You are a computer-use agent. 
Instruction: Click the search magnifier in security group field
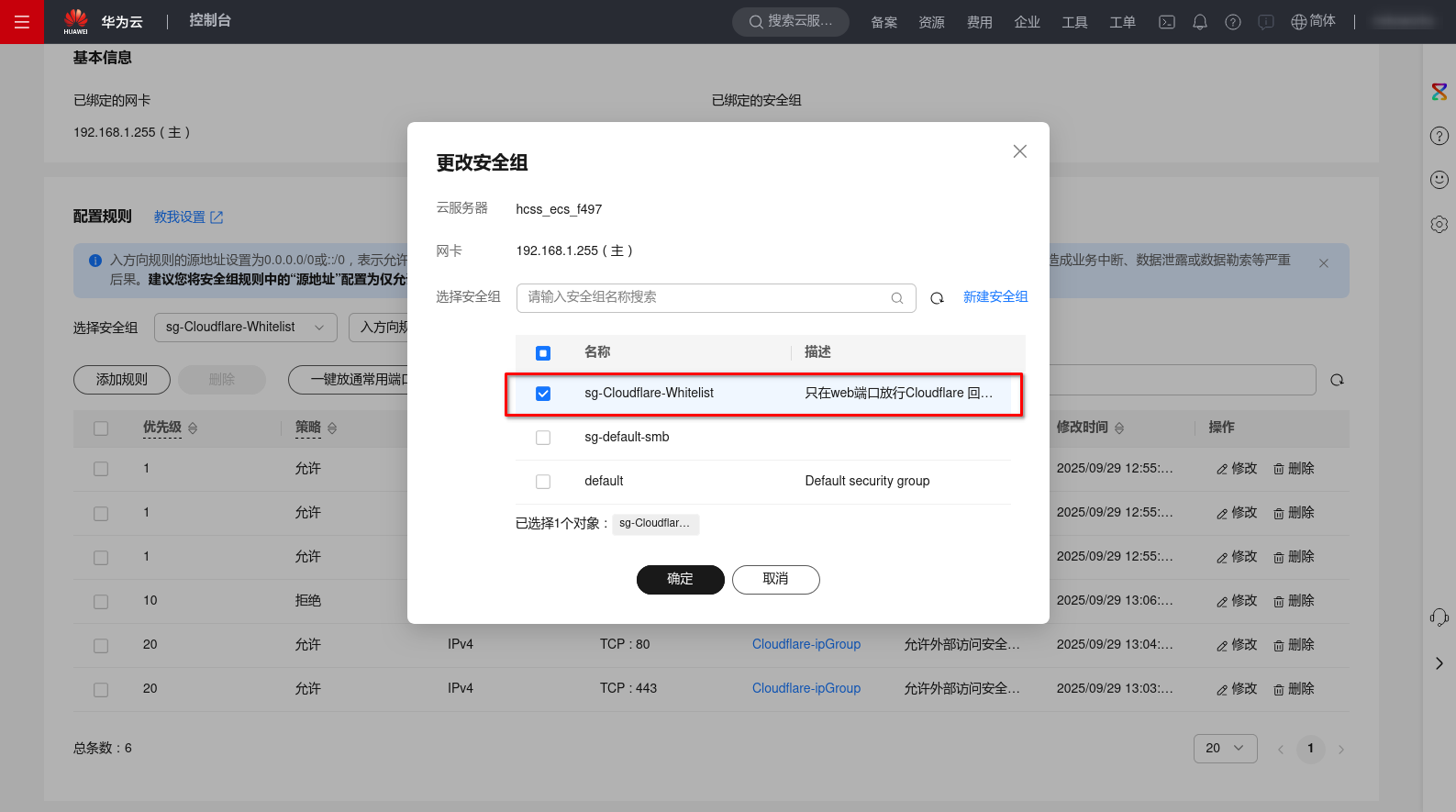click(x=896, y=298)
